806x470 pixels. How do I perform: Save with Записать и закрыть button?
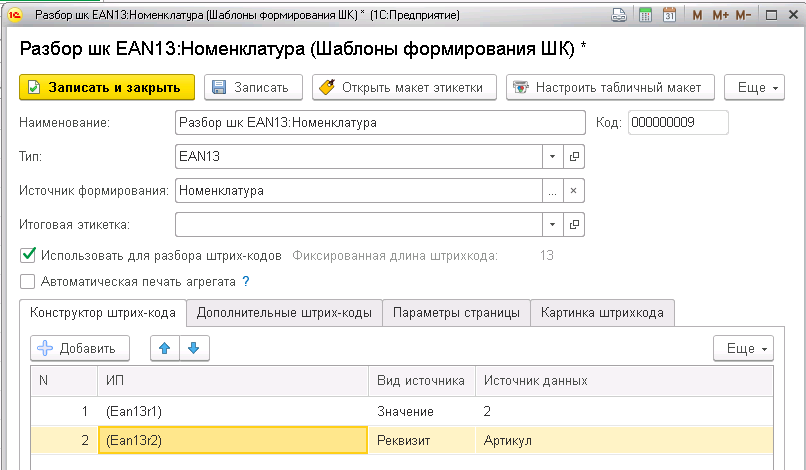coord(107,87)
